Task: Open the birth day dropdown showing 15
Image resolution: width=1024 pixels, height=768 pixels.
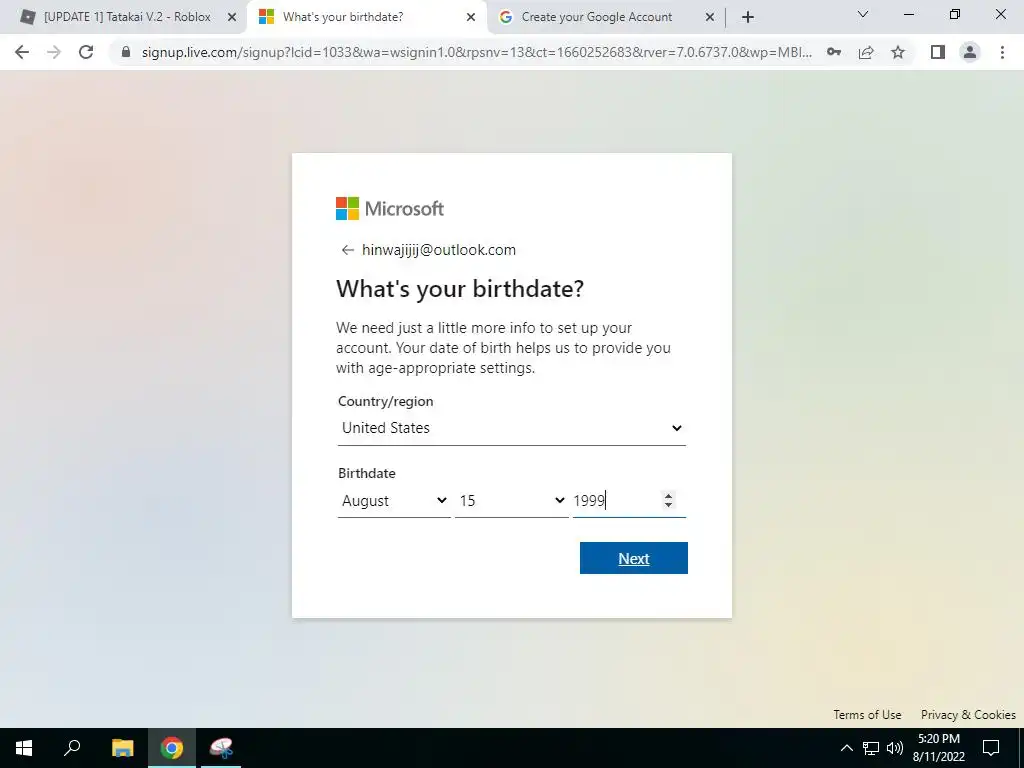Action: coord(511,501)
